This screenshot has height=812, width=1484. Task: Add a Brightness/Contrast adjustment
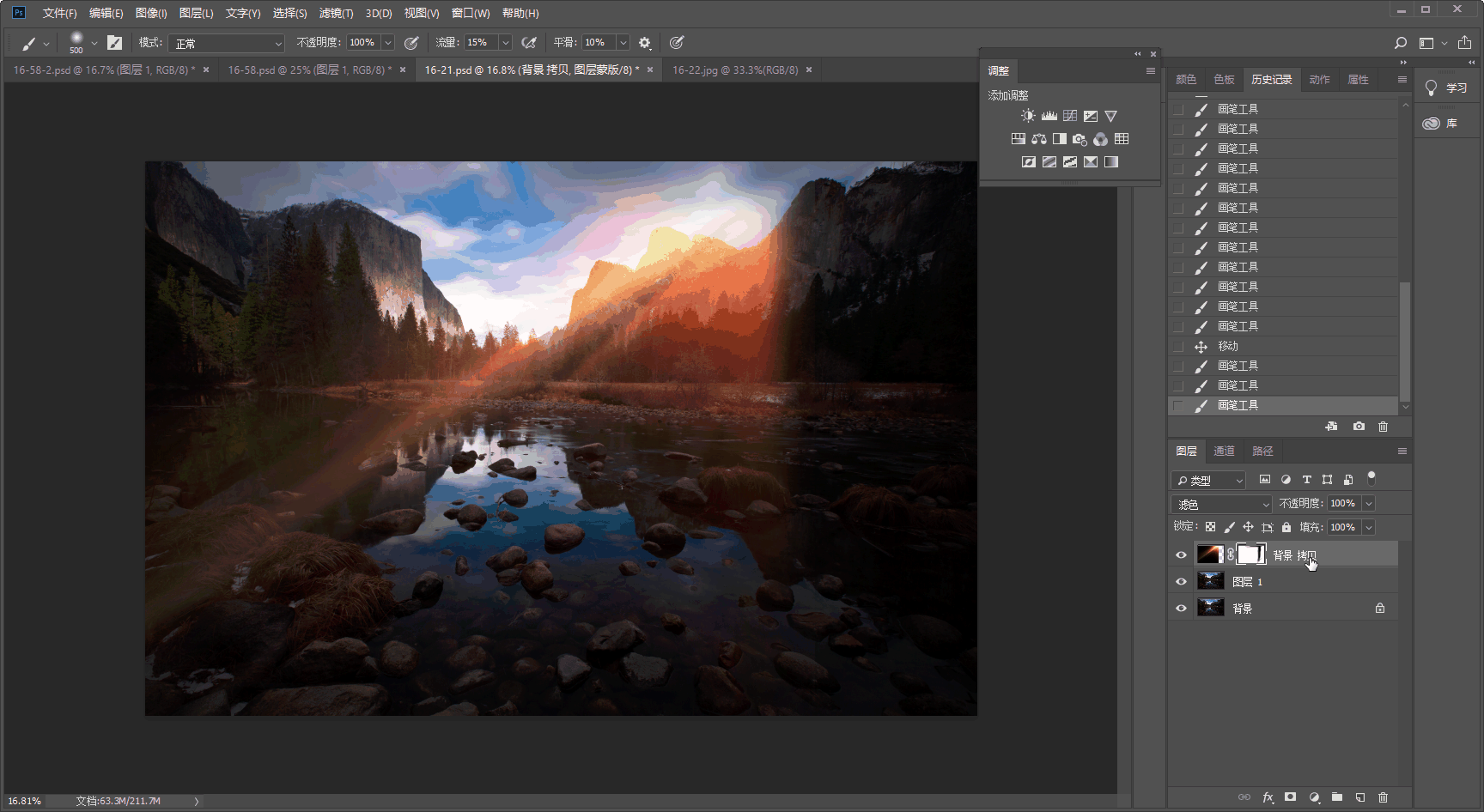point(1028,116)
